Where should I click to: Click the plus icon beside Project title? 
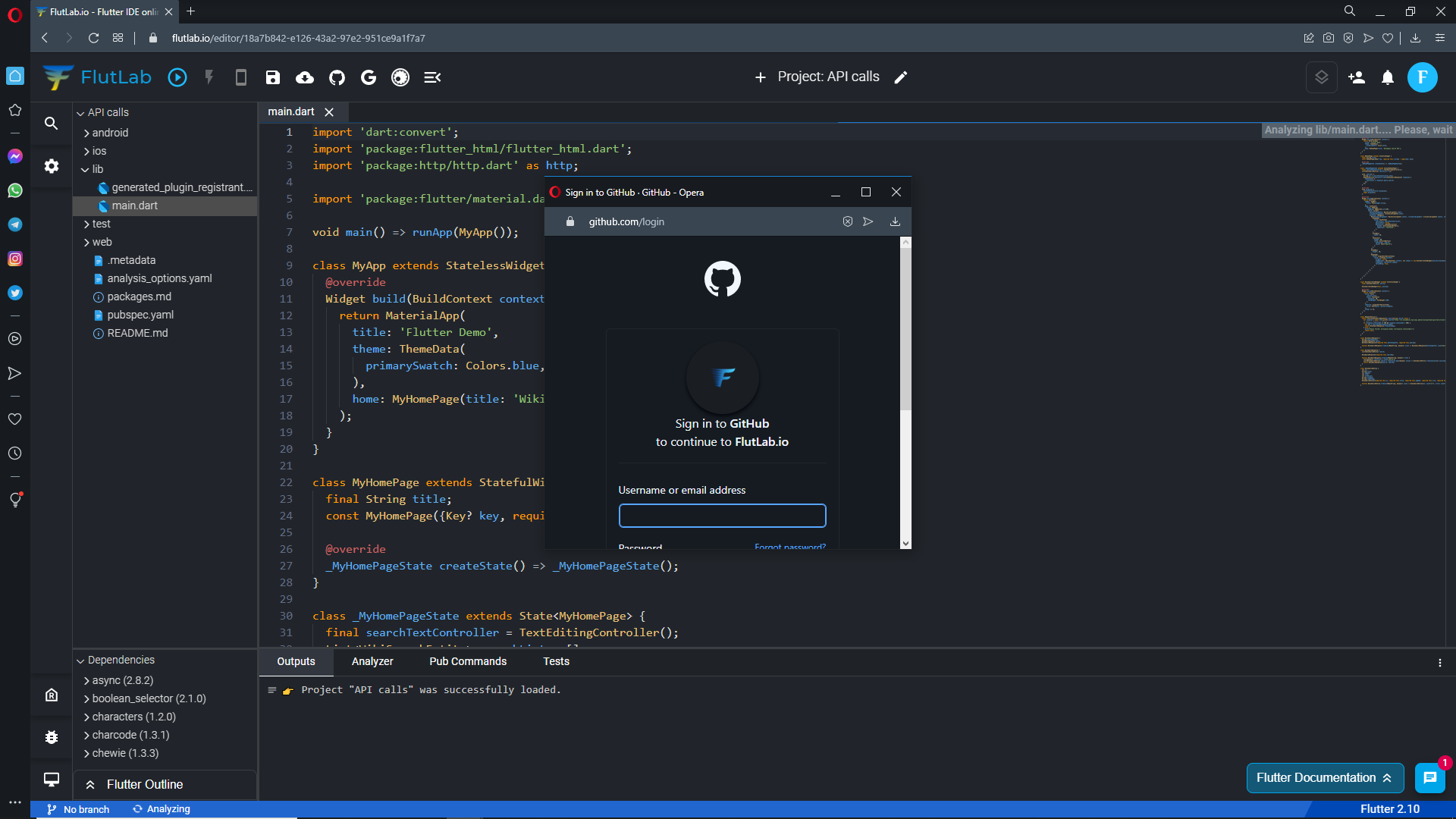click(x=761, y=77)
